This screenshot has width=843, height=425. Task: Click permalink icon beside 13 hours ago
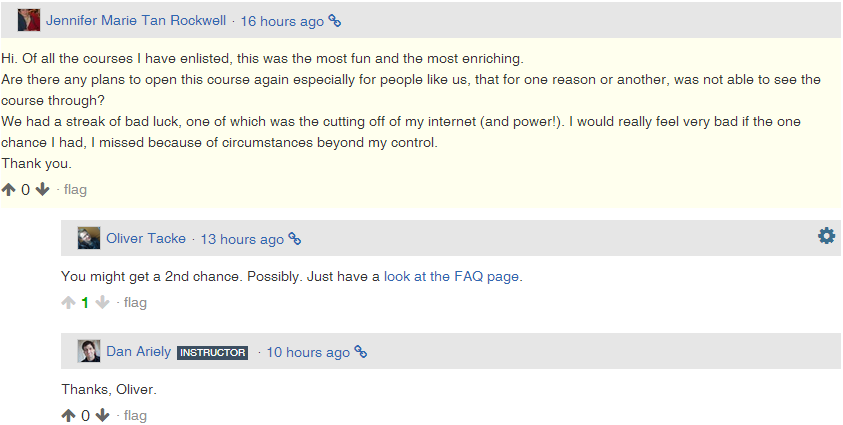coord(295,239)
